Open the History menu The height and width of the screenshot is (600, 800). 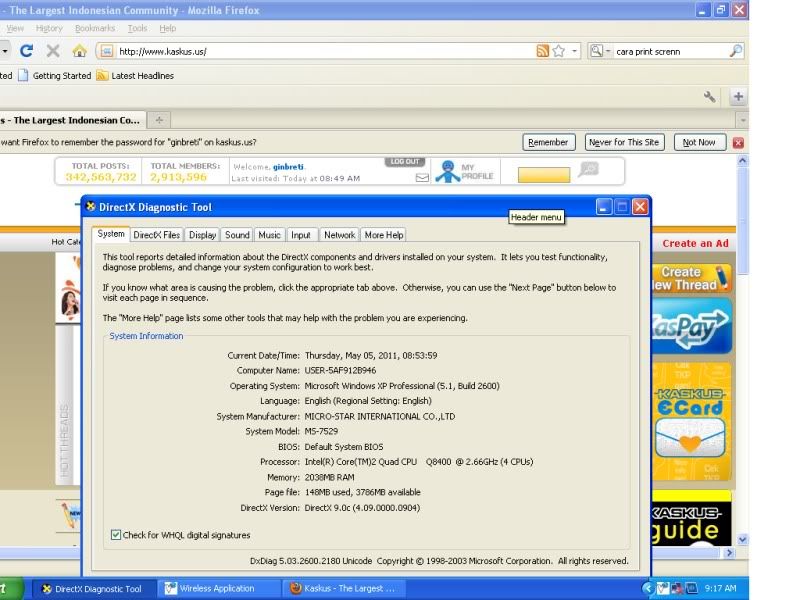(x=49, y=28)
